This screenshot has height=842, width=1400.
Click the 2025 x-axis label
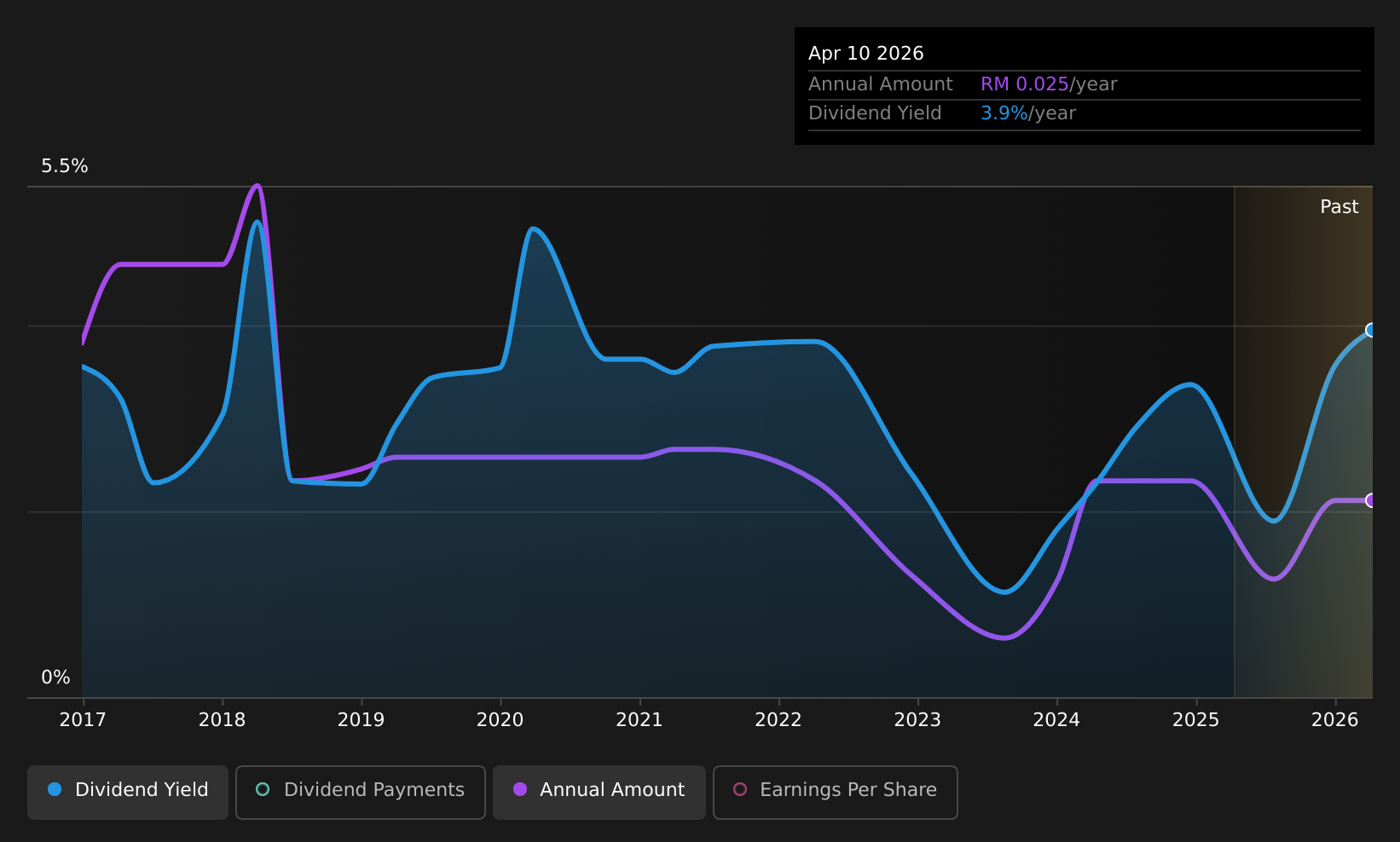1195,720
